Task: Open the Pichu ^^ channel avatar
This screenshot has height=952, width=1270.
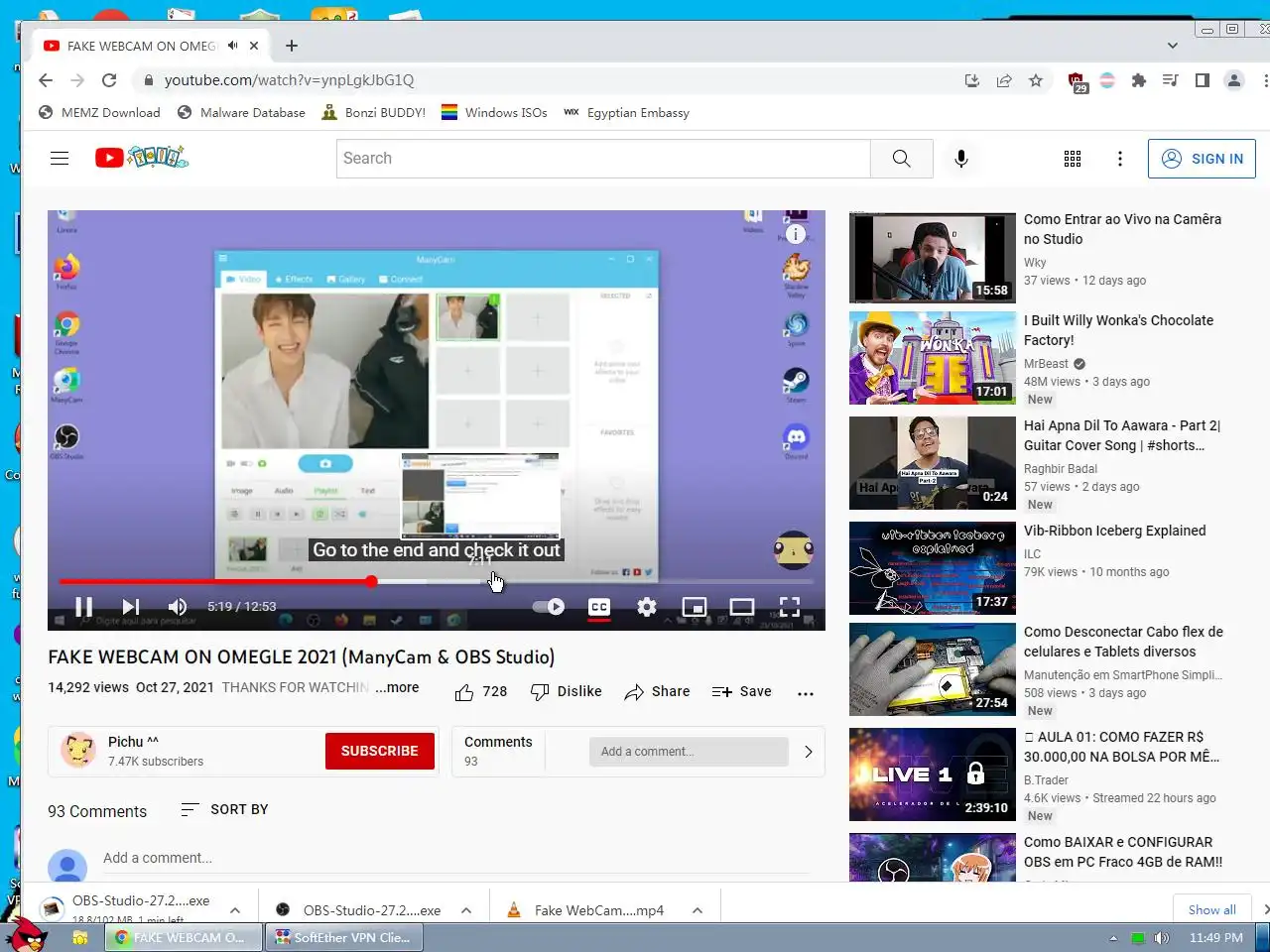Action: [x=78, y=751]
